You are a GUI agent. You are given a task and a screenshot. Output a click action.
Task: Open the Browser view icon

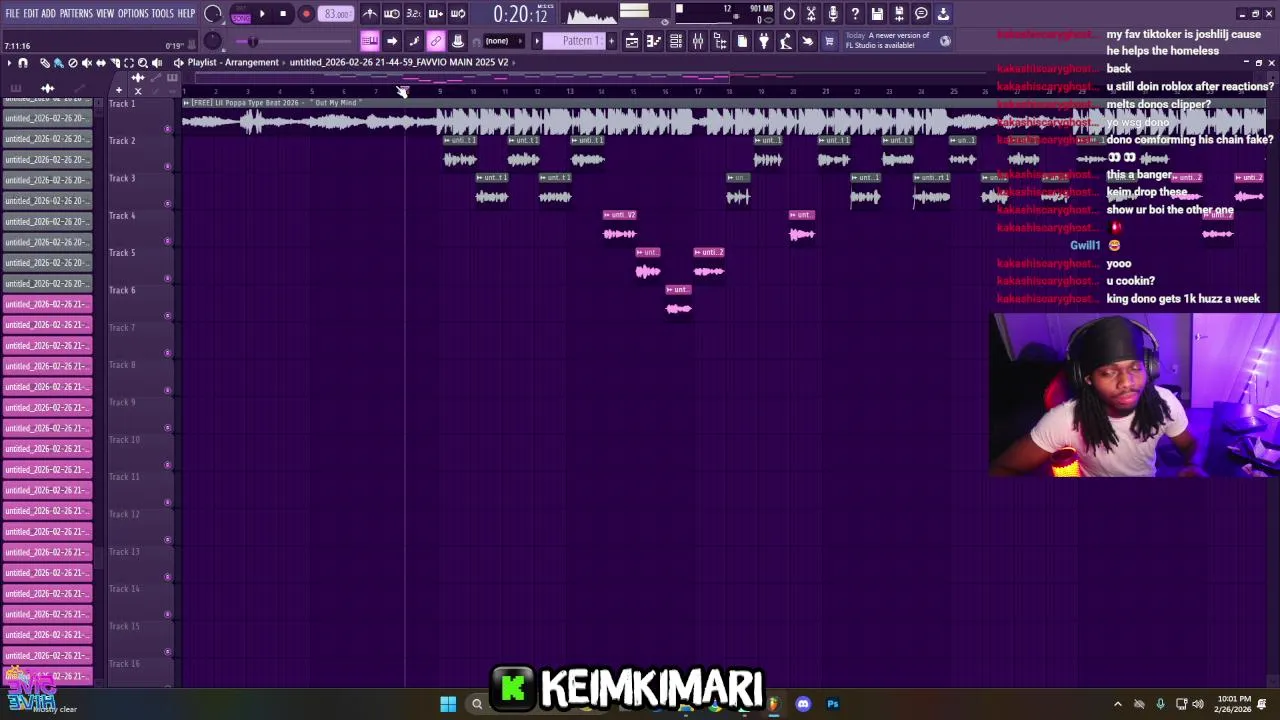pyautogui.click(x=720, y=41)
